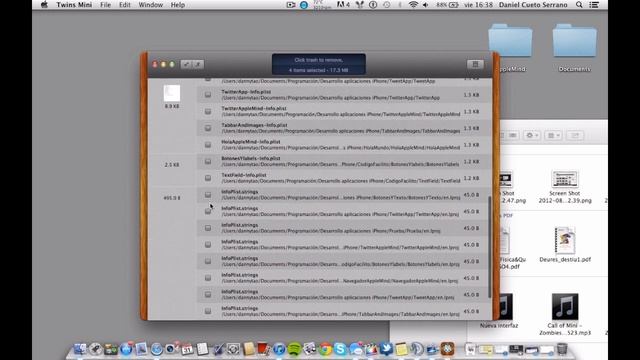Viewport: 640px width, 360px height.
Task: Click the TwitterApp-Info.plist file name
Action: click(246, 92)
